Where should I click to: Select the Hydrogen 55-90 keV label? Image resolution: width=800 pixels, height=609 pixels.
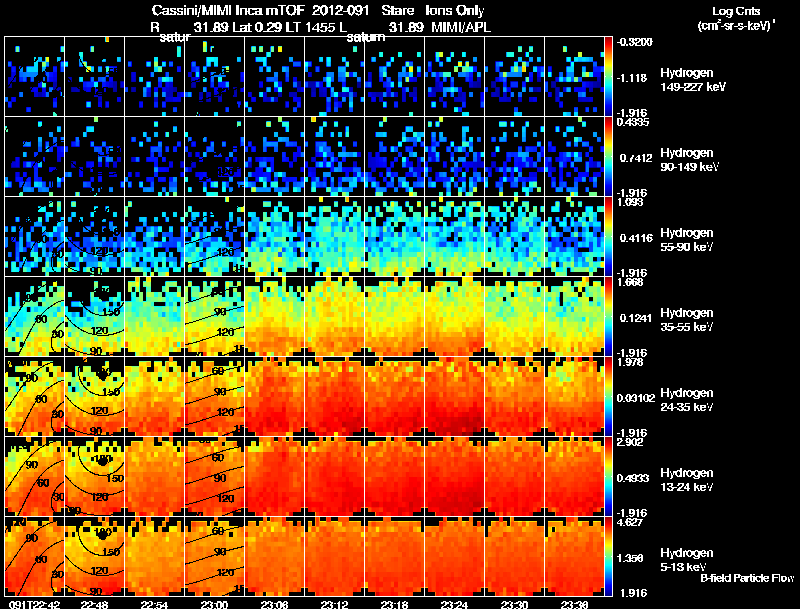687,240
